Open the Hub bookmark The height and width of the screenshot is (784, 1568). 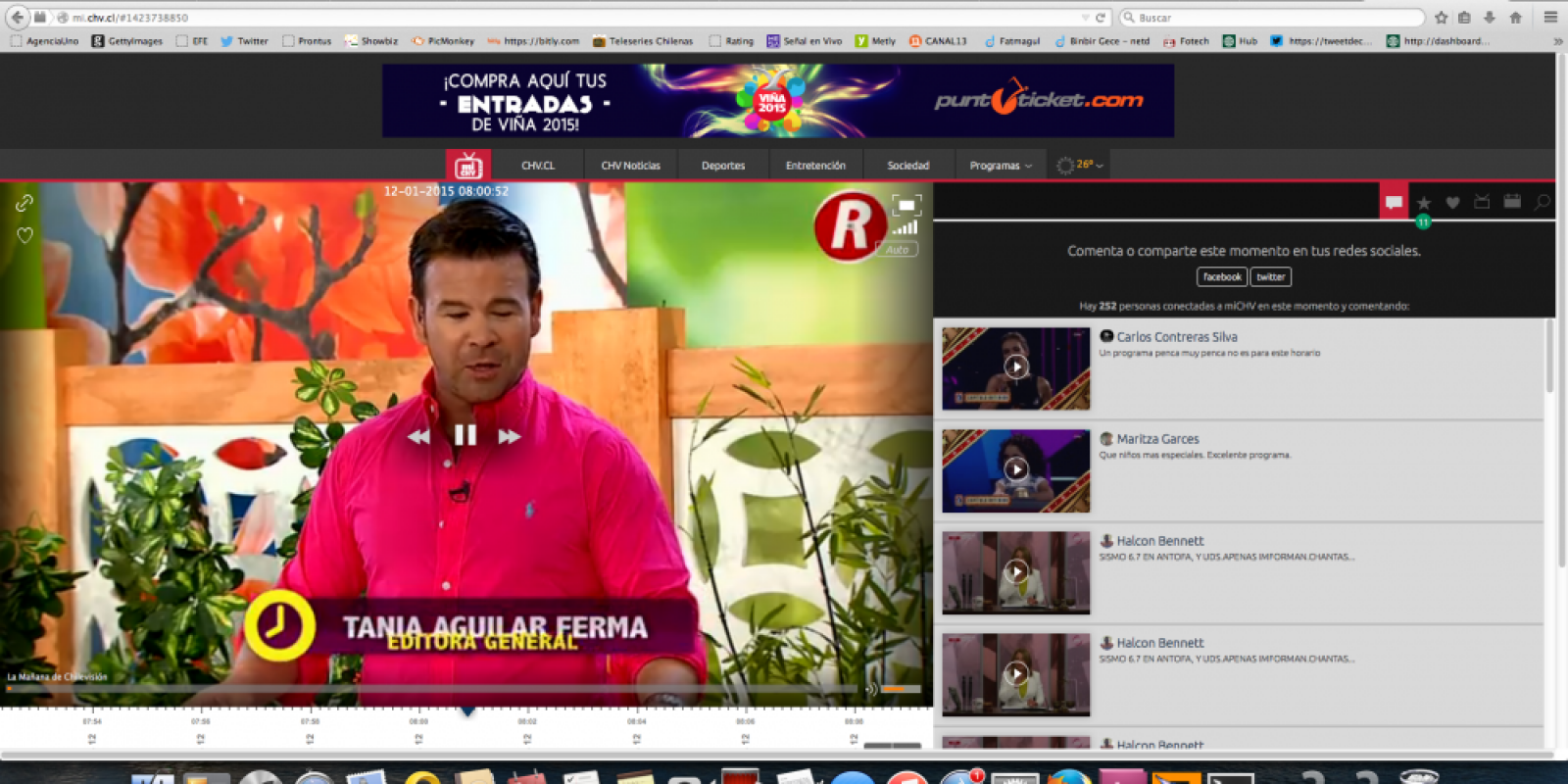pyautogui.click(x=1240, y=41)
